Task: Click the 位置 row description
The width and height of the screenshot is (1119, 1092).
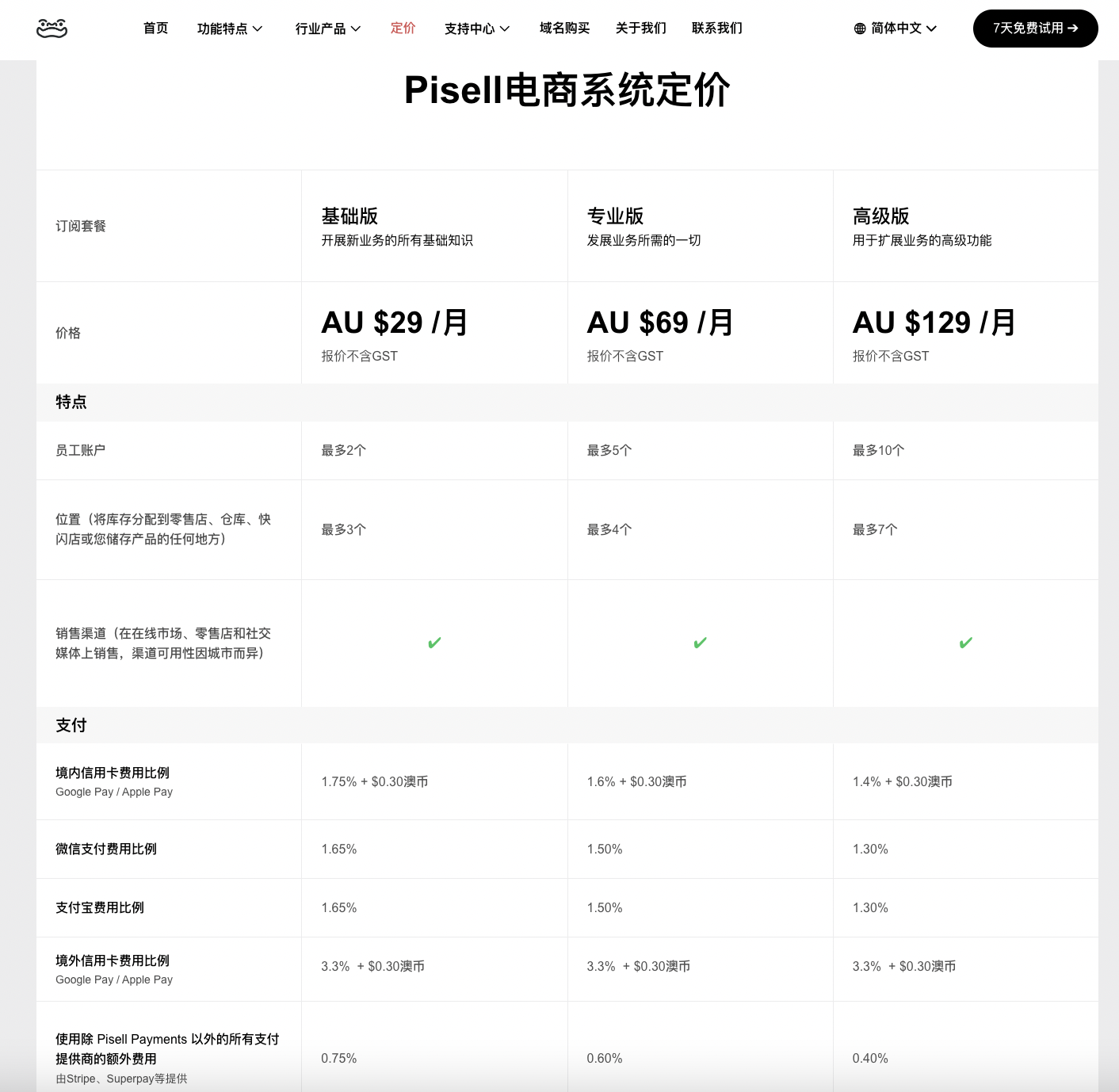Action: pos(163,529)
